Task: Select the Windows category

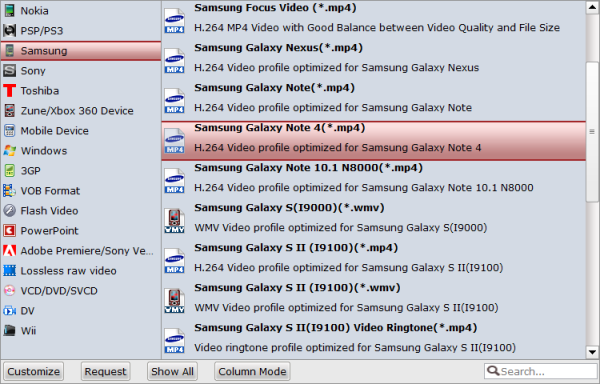Action: 81,151
